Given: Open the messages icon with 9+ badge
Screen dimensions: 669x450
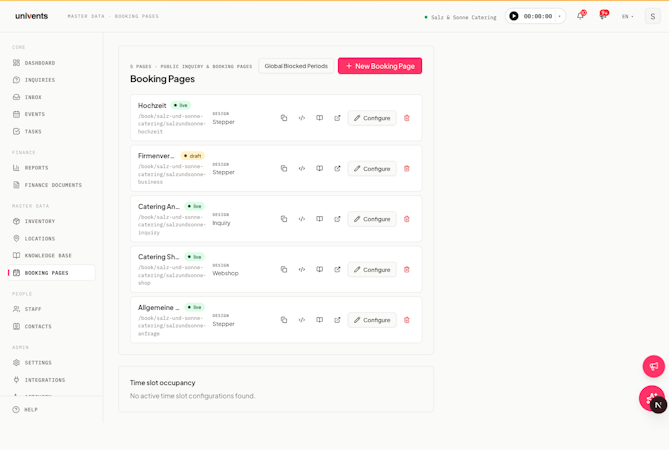Looking at the screenshot, I should pos(603,16).
